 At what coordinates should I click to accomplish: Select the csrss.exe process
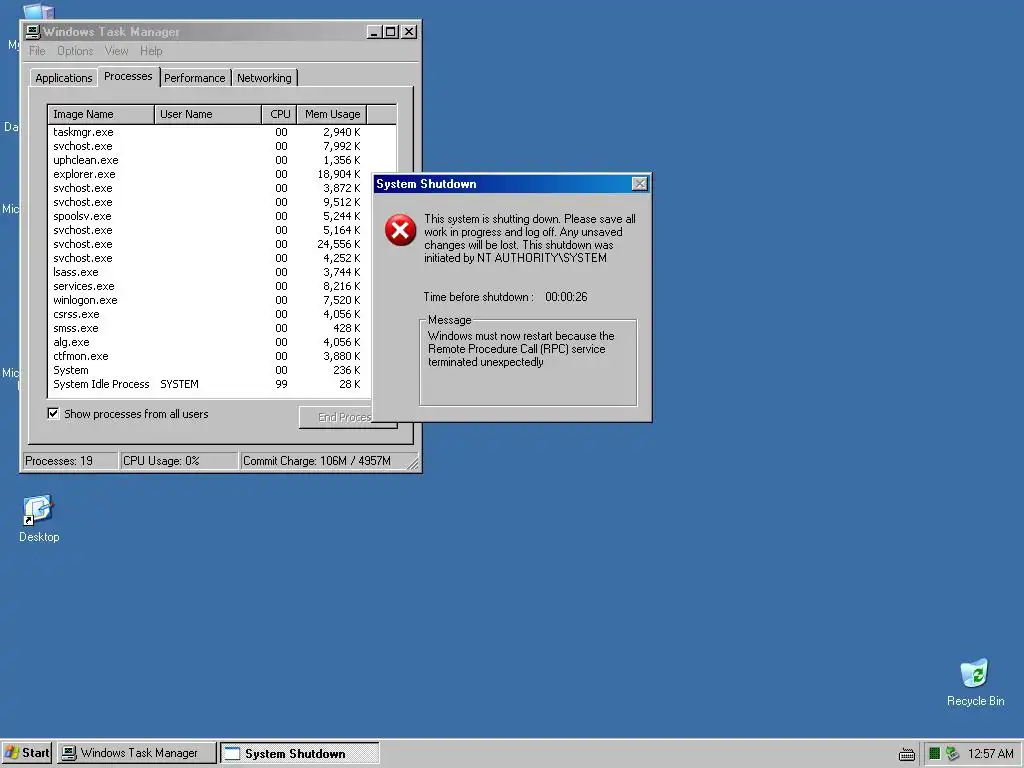[209, 314]
